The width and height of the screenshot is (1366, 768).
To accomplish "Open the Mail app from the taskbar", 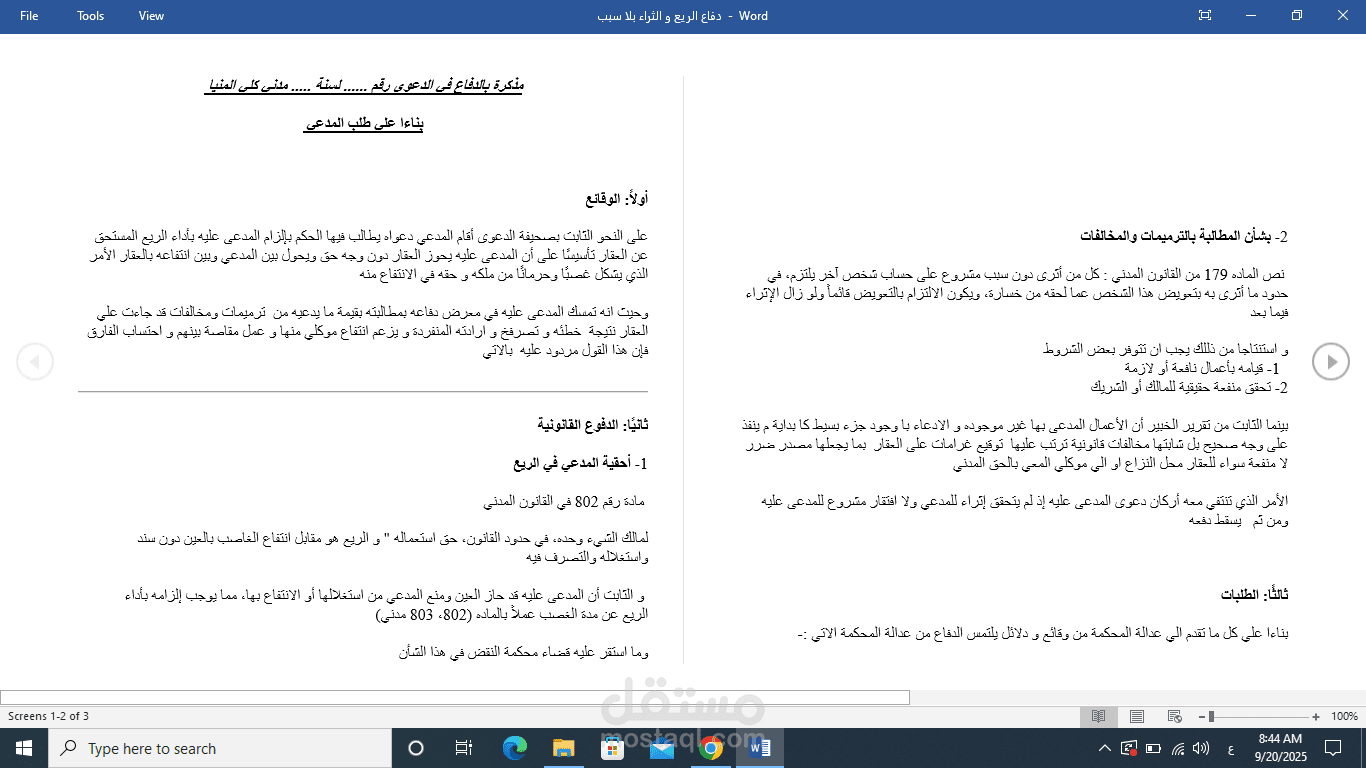I will 661,748.
